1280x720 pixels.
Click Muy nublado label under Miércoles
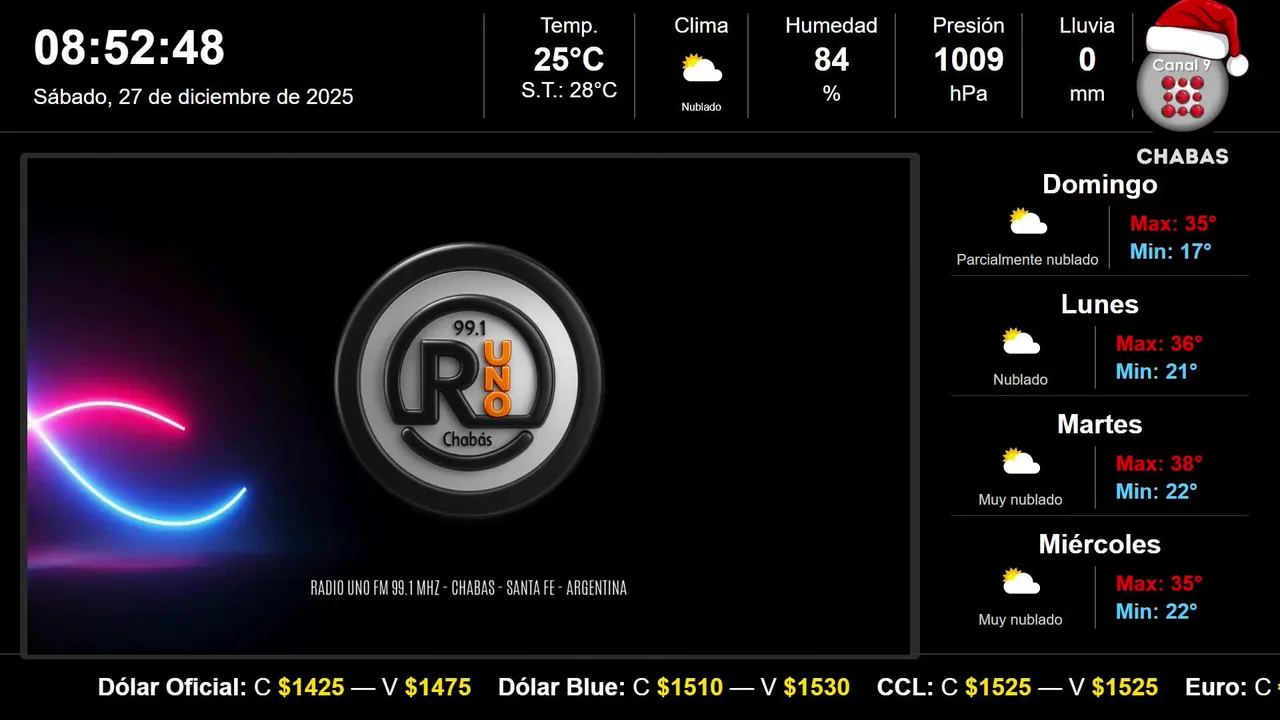pos(1020,620)
